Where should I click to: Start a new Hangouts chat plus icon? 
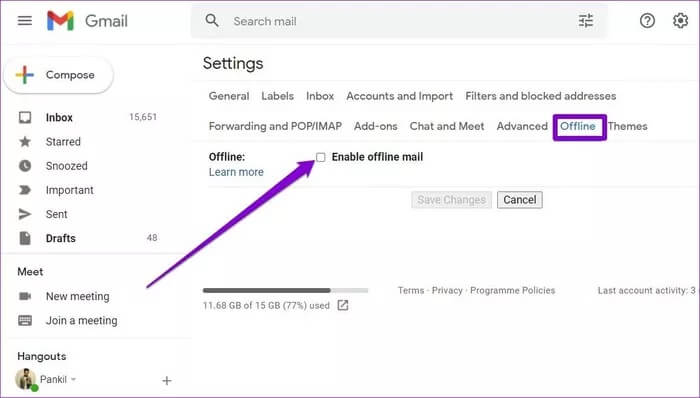[x=167, y=381]
